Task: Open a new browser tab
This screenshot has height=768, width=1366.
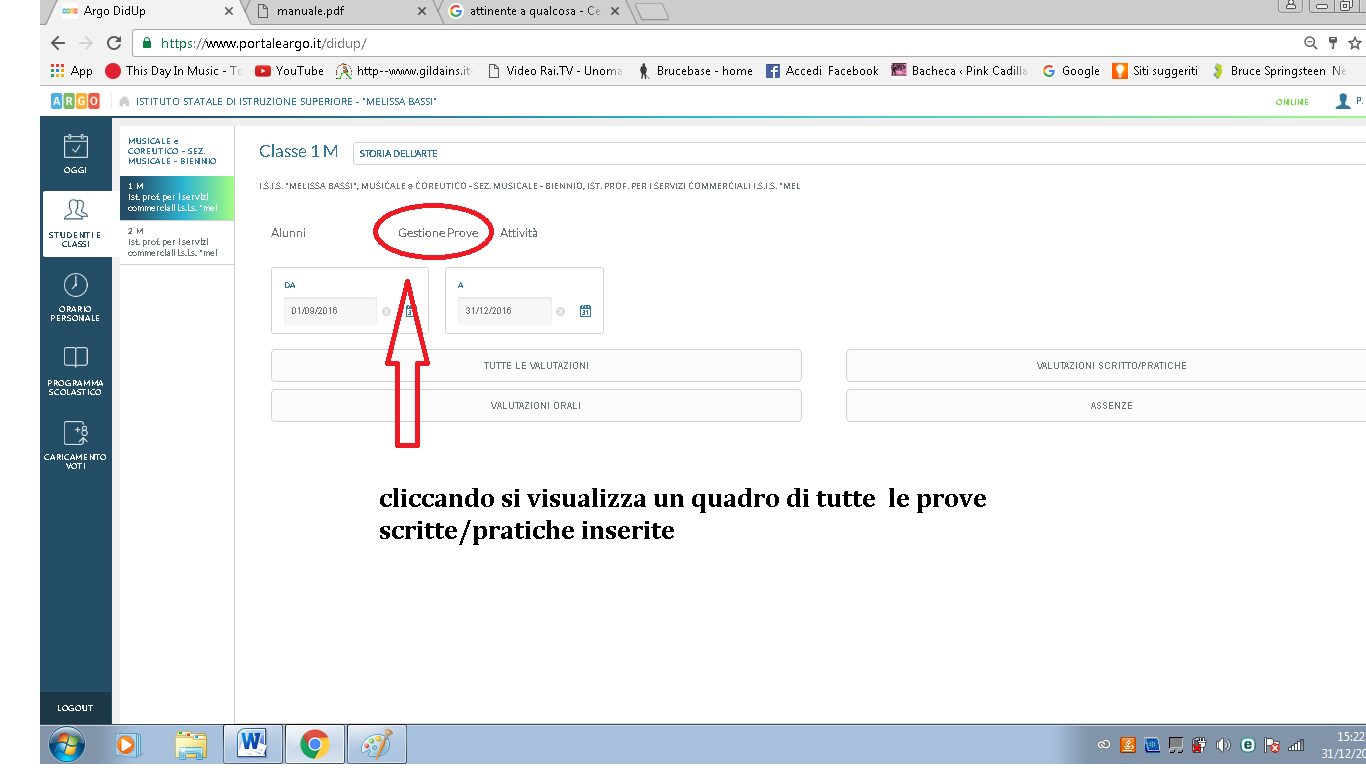Action: (x=651, y=12)
